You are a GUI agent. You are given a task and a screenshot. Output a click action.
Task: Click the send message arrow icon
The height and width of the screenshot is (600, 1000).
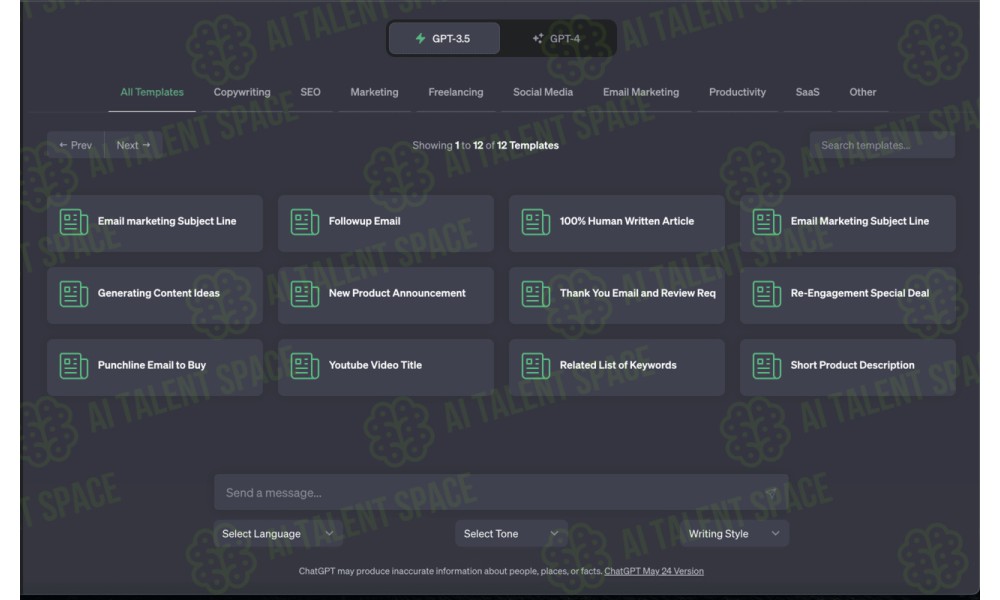771,493
